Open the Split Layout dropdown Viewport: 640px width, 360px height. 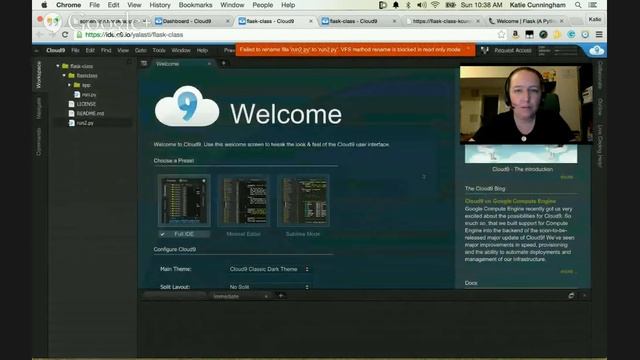(269, 287)
